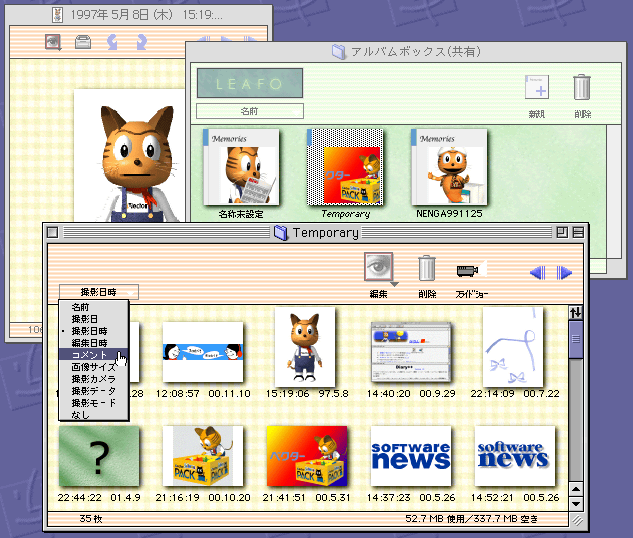Click the scroll down arrow in Temporary window
The image size is (633, 538).
[x=576, y=503]
